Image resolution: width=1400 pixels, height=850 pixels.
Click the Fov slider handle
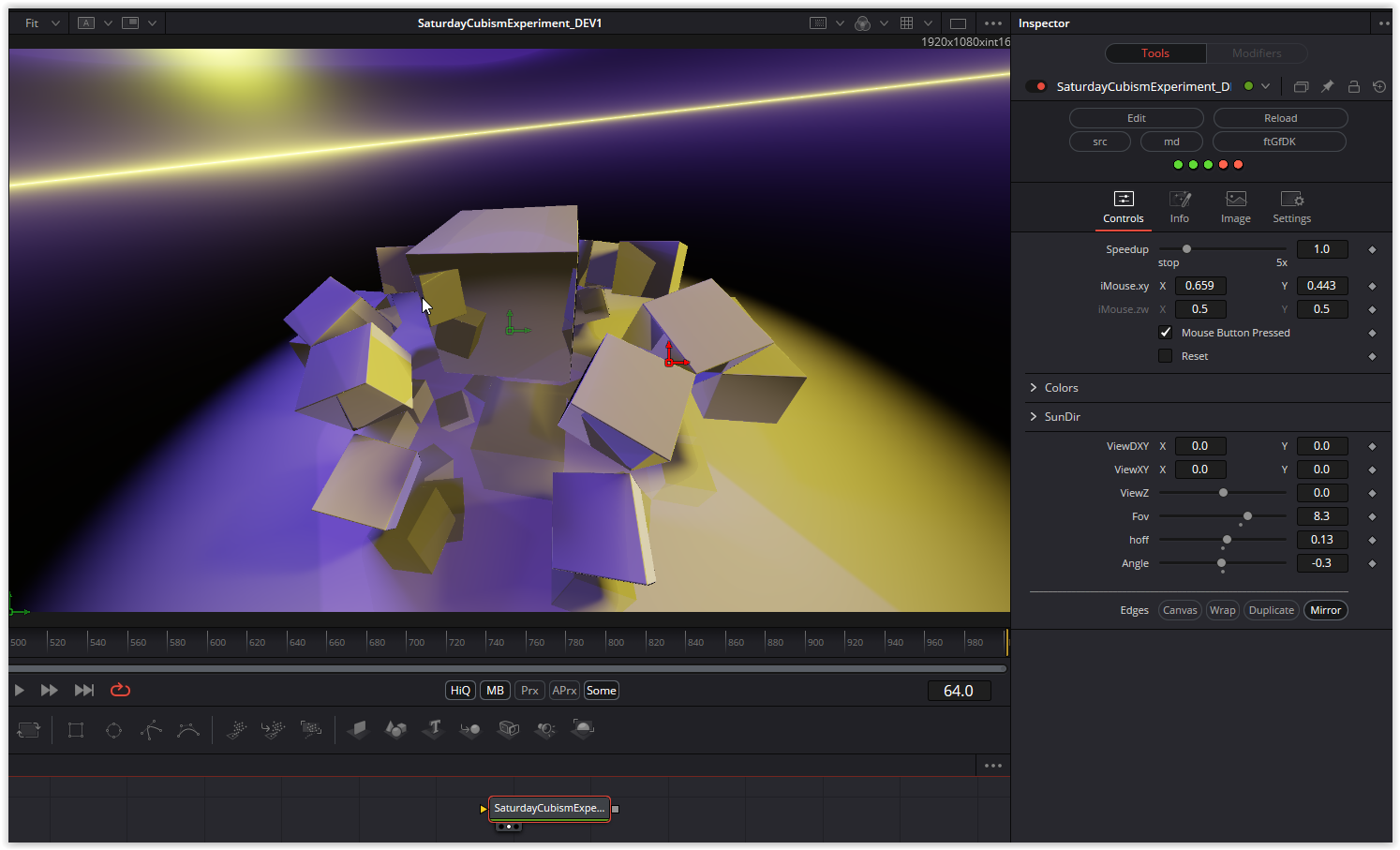tap(1247, 516)
